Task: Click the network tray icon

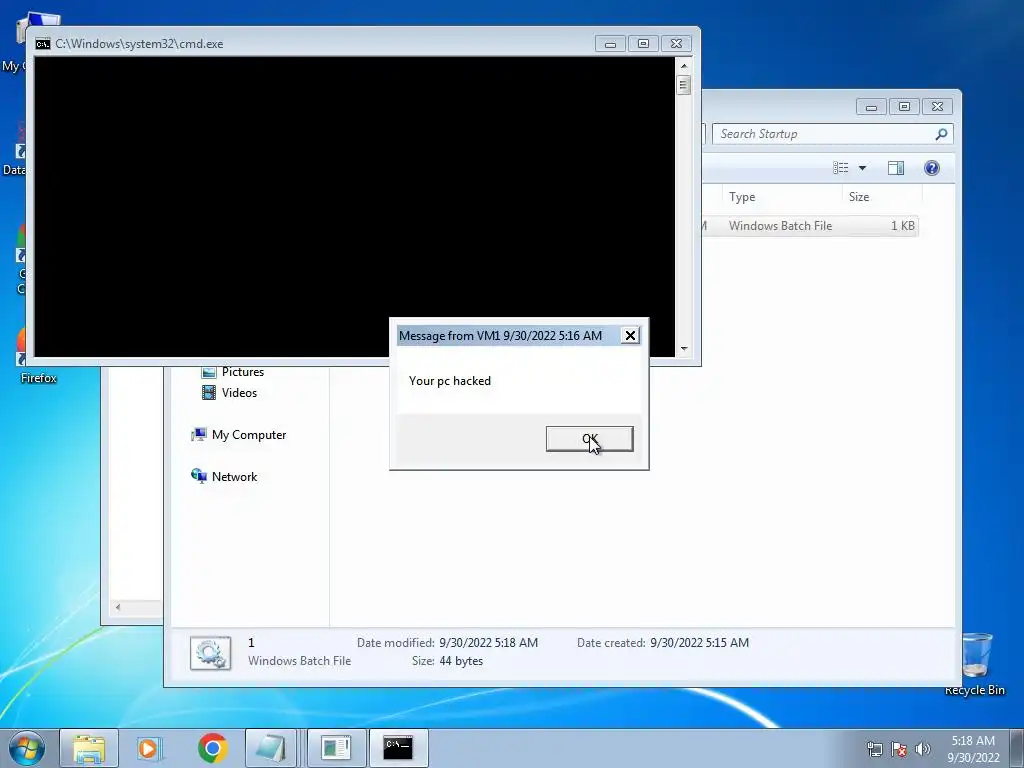Action: click(874, 749)
